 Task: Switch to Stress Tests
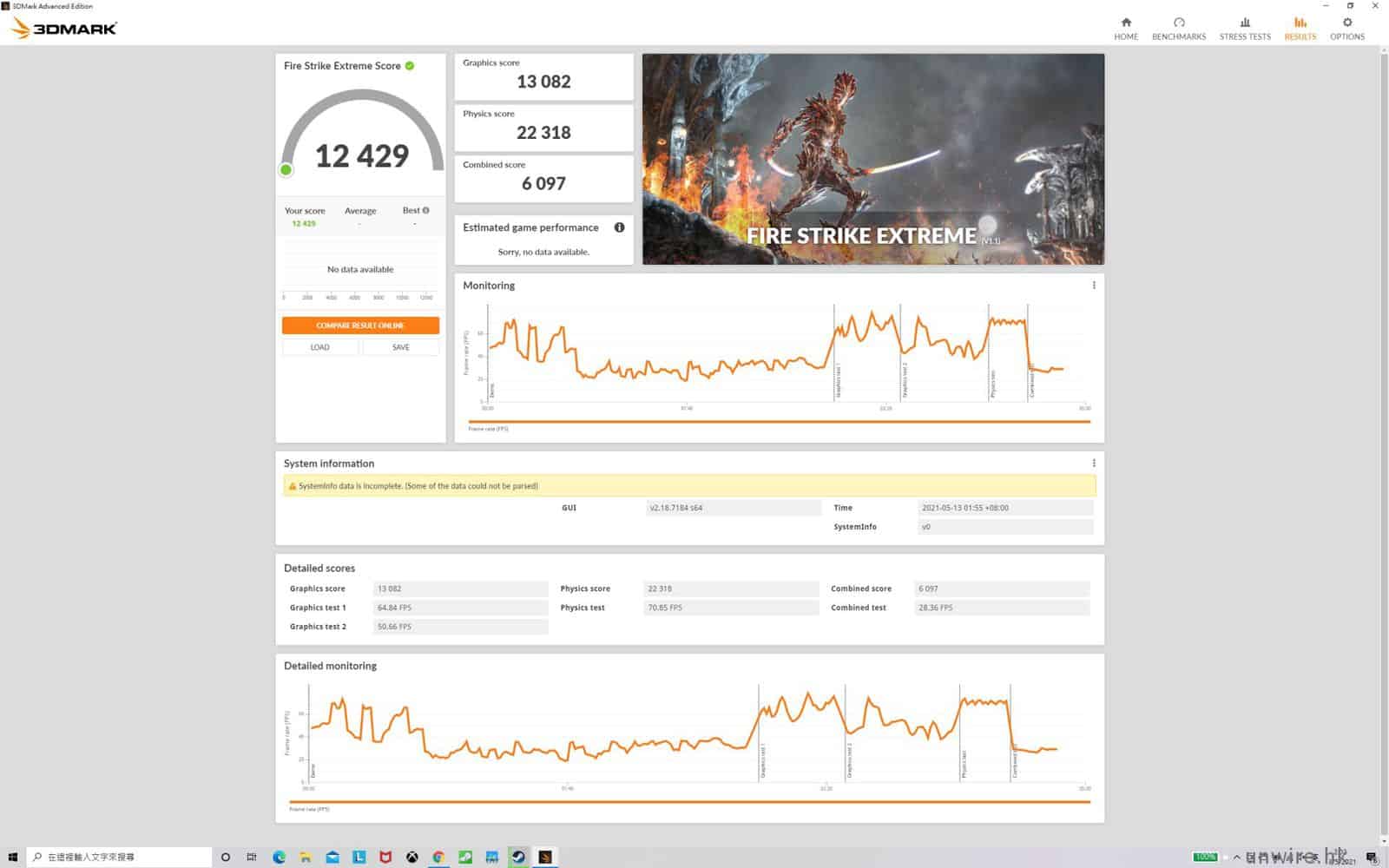pyautogui.click(x=1244, y=28)
